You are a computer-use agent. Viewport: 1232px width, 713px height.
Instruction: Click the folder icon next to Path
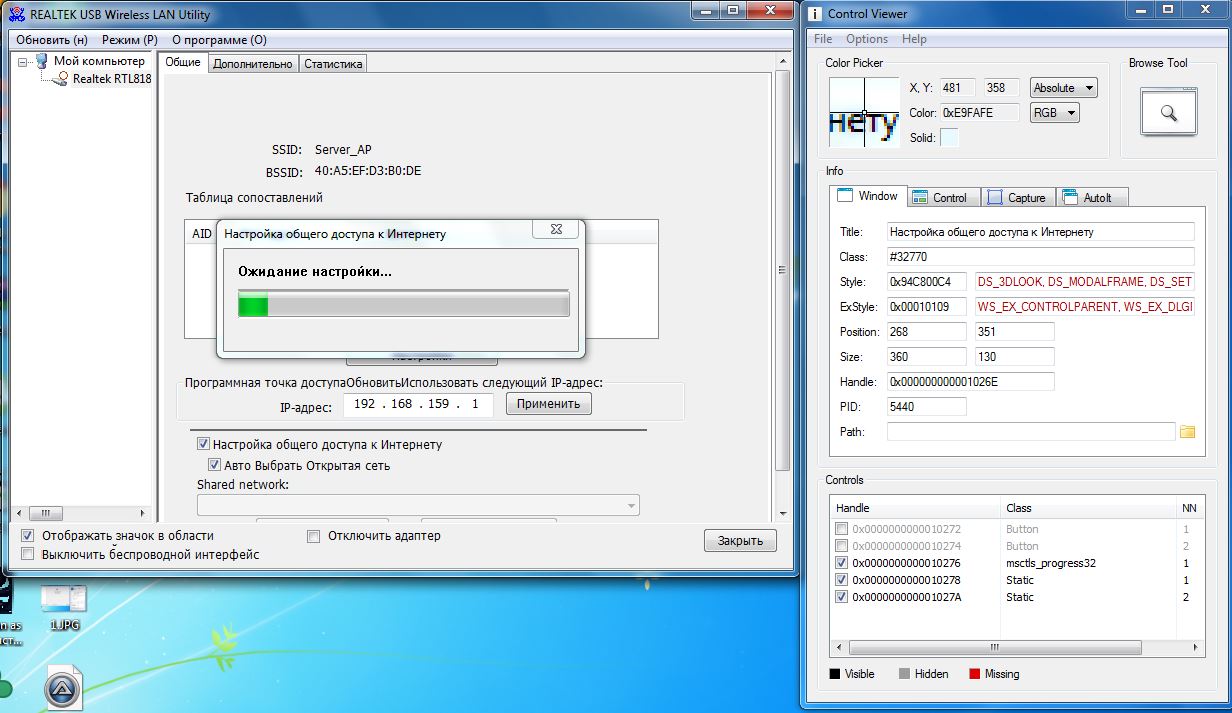(1187, 432)
